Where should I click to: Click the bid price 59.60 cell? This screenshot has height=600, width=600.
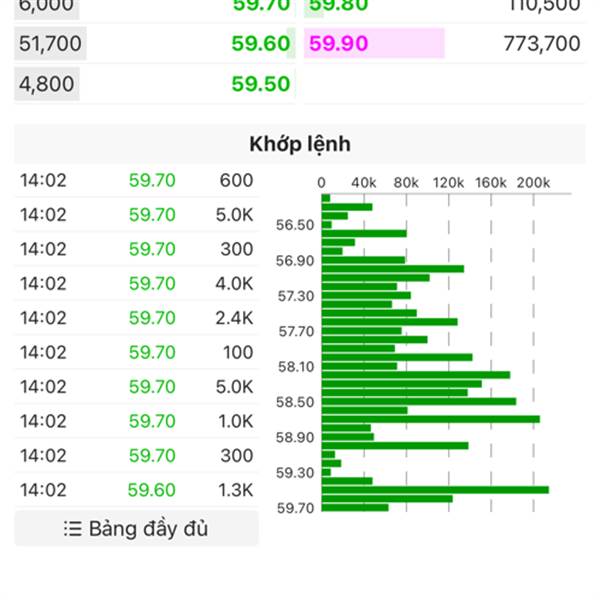pos(260,43)
